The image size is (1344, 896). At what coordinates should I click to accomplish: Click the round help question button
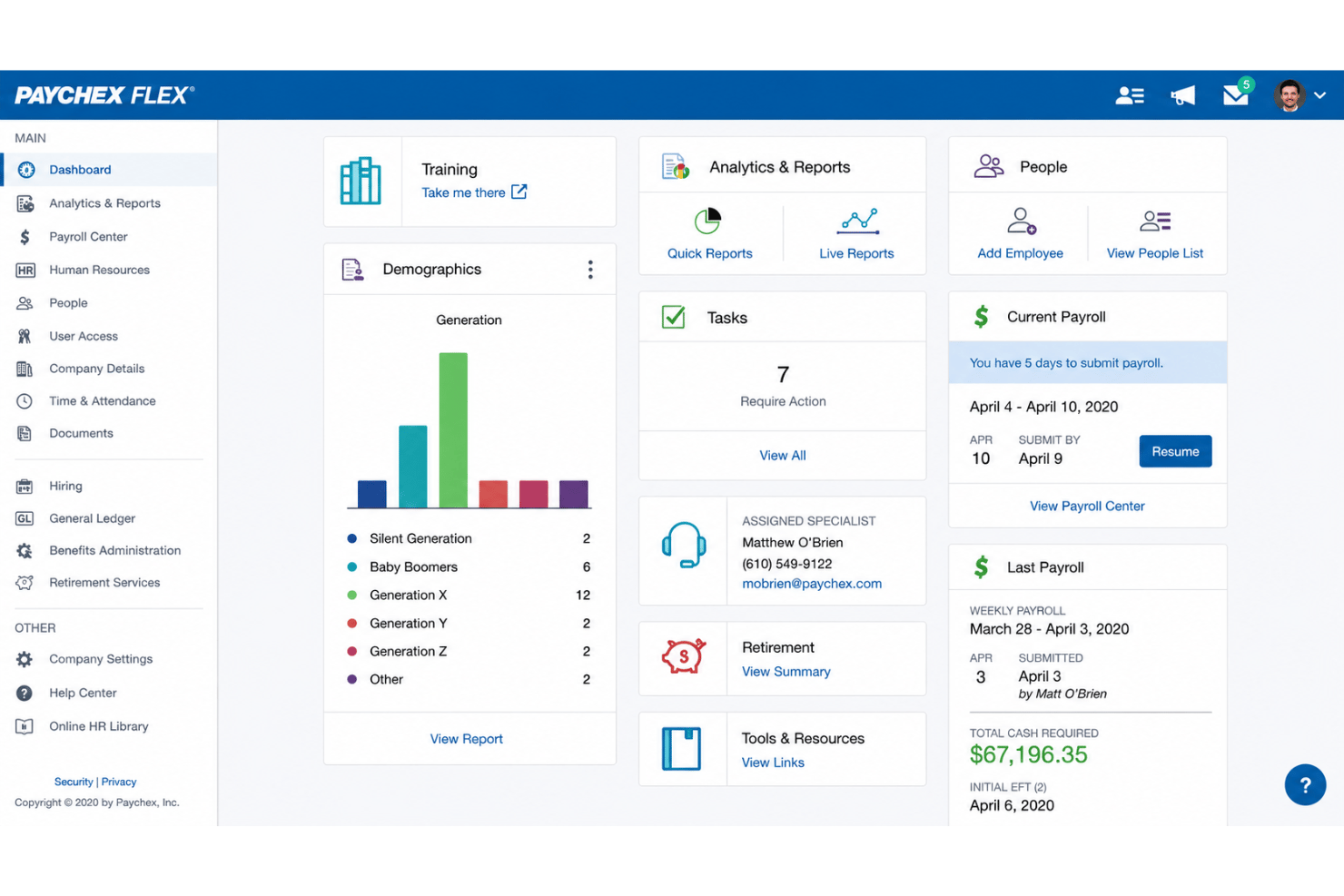pos(1305,784)
